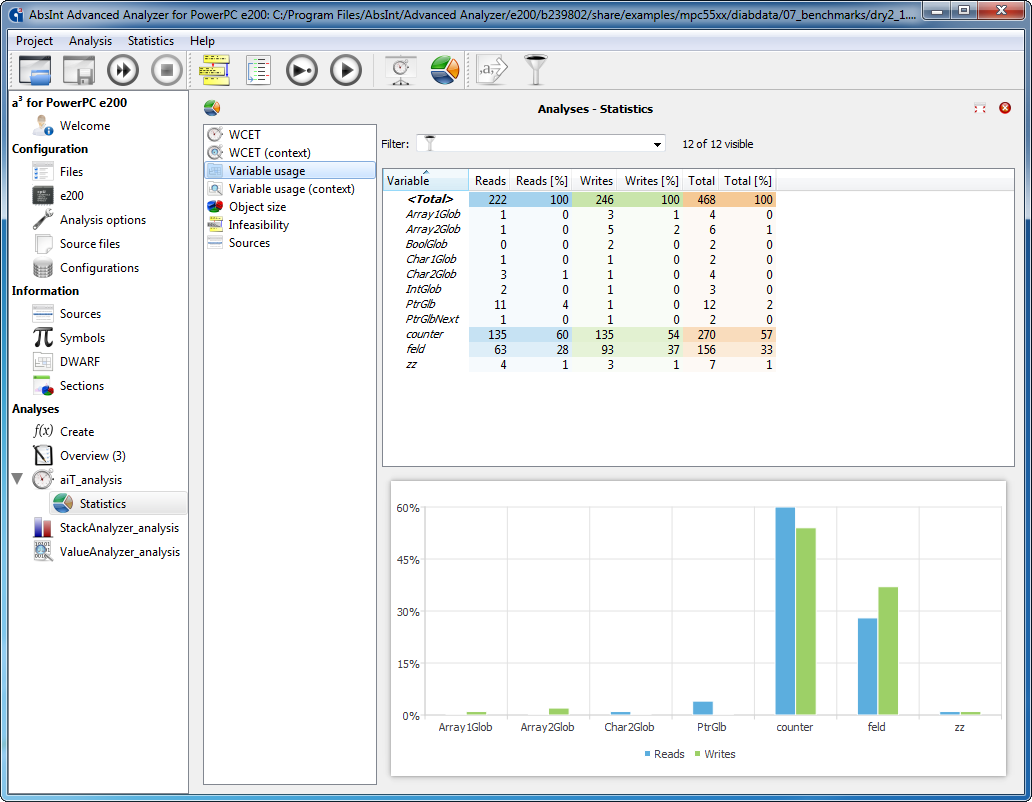The image size is (1032, 802).
Task: Sort by the Total column header
Action: pos(701,180)
